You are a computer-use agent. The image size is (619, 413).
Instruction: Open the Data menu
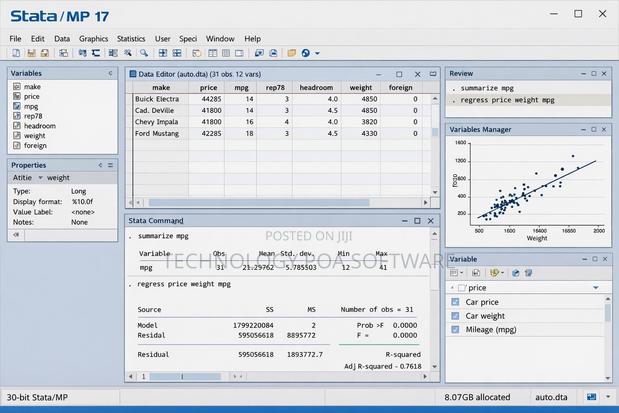(62, 39)
